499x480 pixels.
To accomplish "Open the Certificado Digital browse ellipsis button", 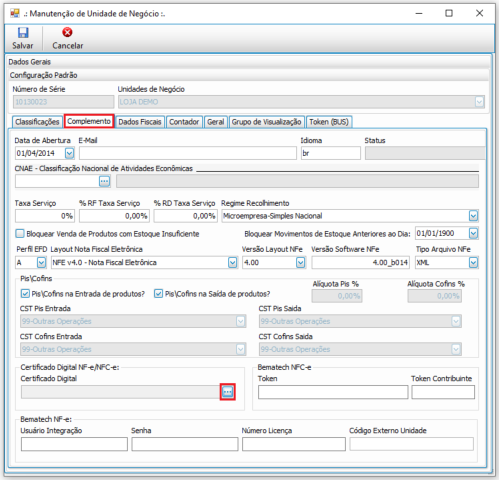I will [228, 392].
